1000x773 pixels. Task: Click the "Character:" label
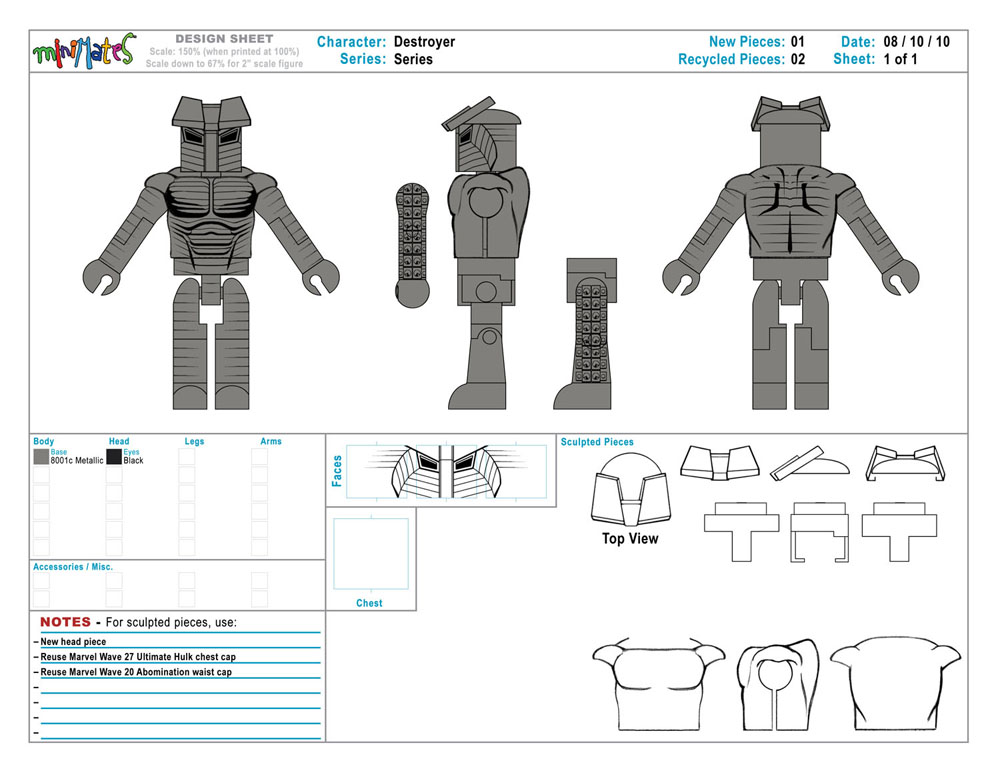click(x=352, y=42)
